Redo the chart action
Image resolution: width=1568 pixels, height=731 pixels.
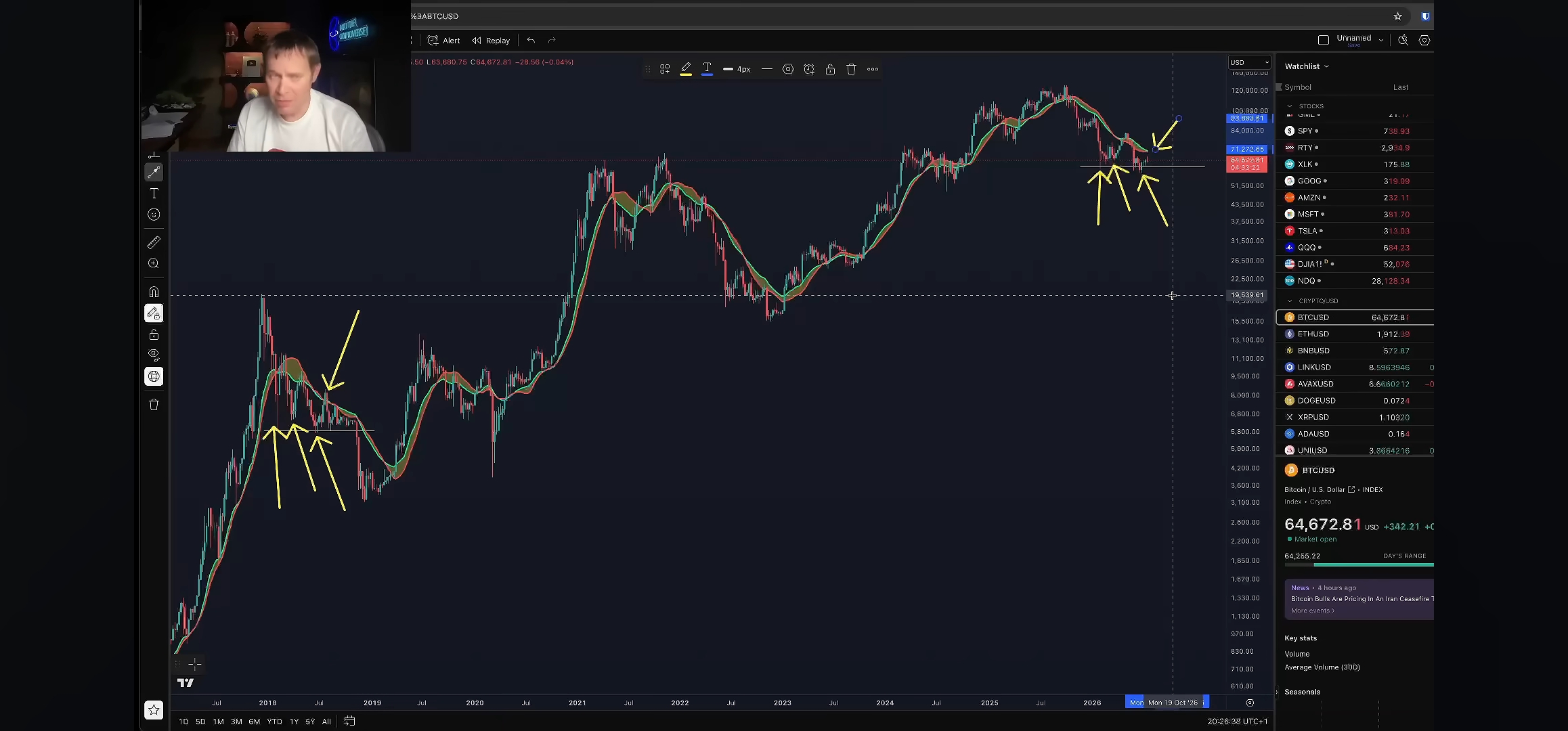tap(552, 41)
